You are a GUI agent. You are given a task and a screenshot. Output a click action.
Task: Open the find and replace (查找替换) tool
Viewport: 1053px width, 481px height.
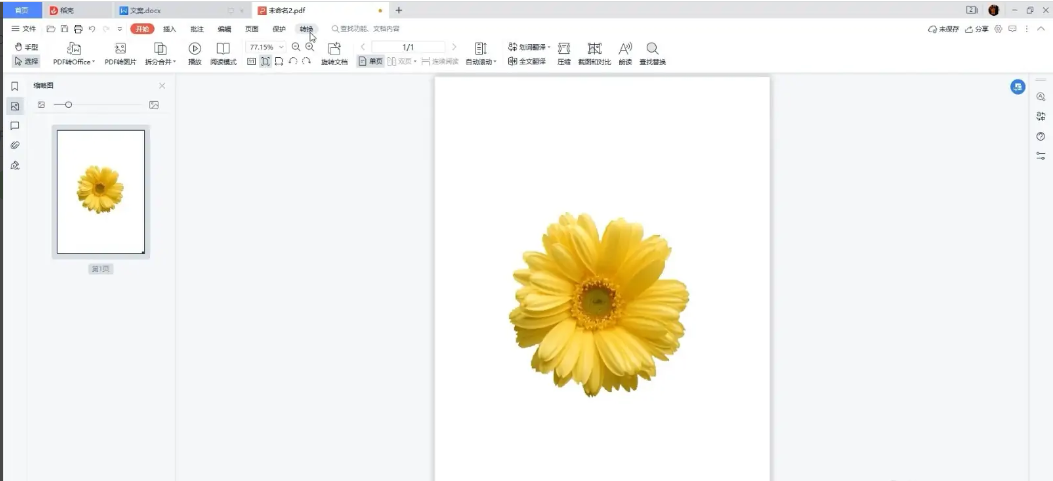[652, 48]
